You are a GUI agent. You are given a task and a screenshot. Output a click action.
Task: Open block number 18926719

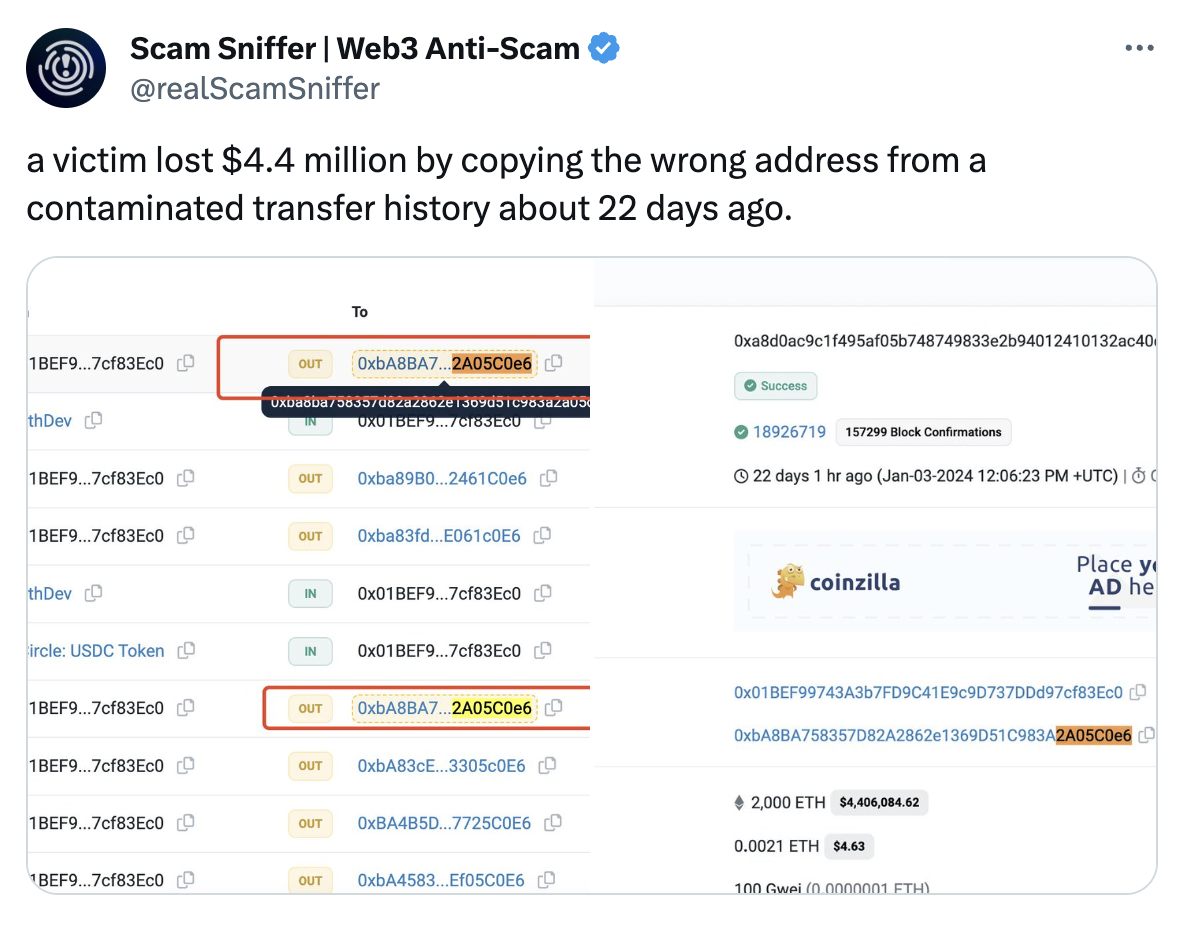(789, 432)
